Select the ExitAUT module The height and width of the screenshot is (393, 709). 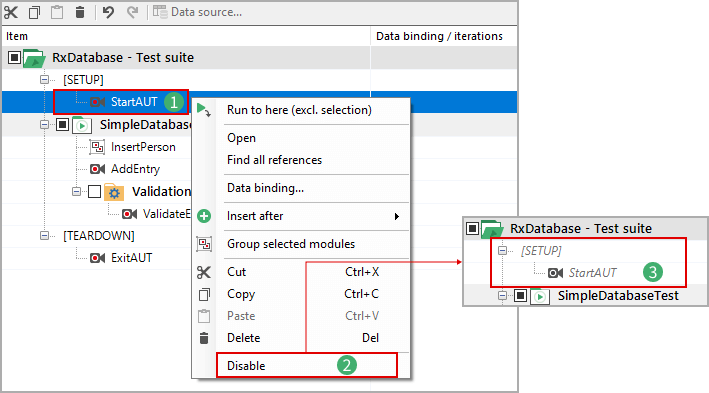[132, 258]
